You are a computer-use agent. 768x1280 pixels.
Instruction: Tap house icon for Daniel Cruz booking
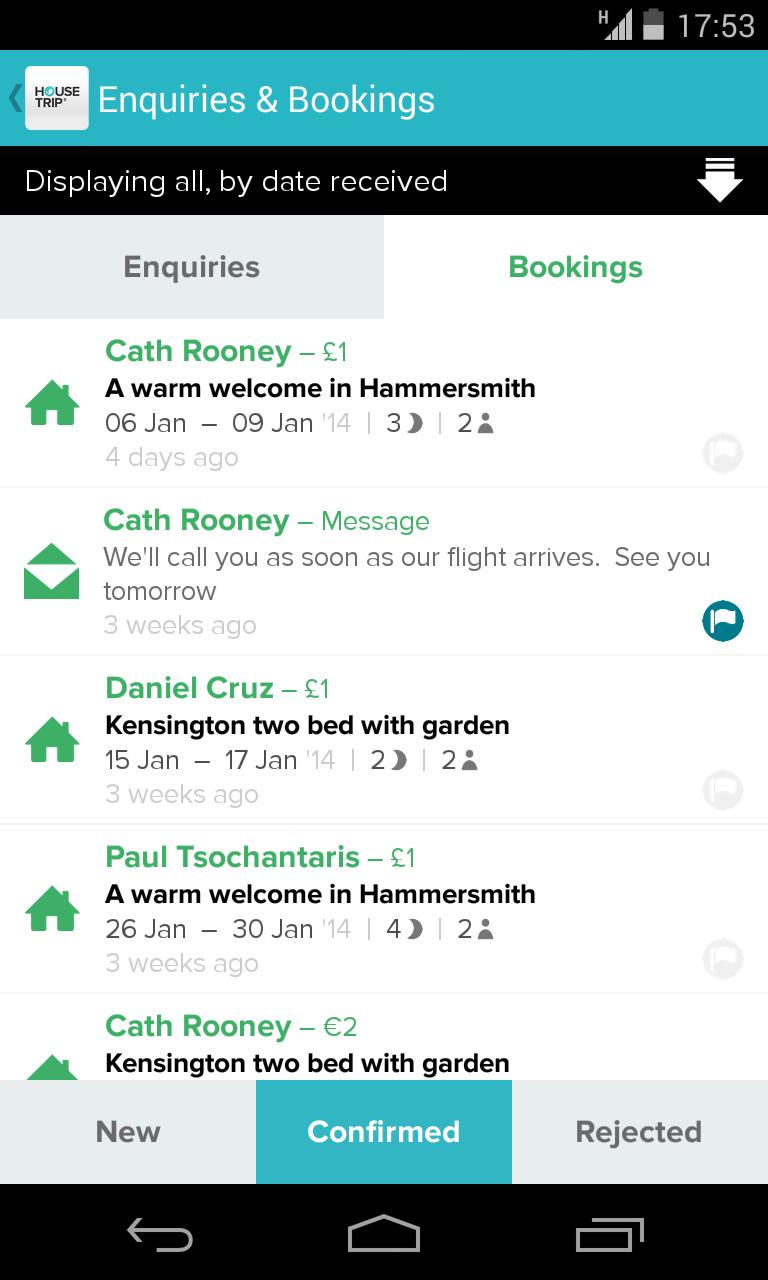tap(52, 741)
